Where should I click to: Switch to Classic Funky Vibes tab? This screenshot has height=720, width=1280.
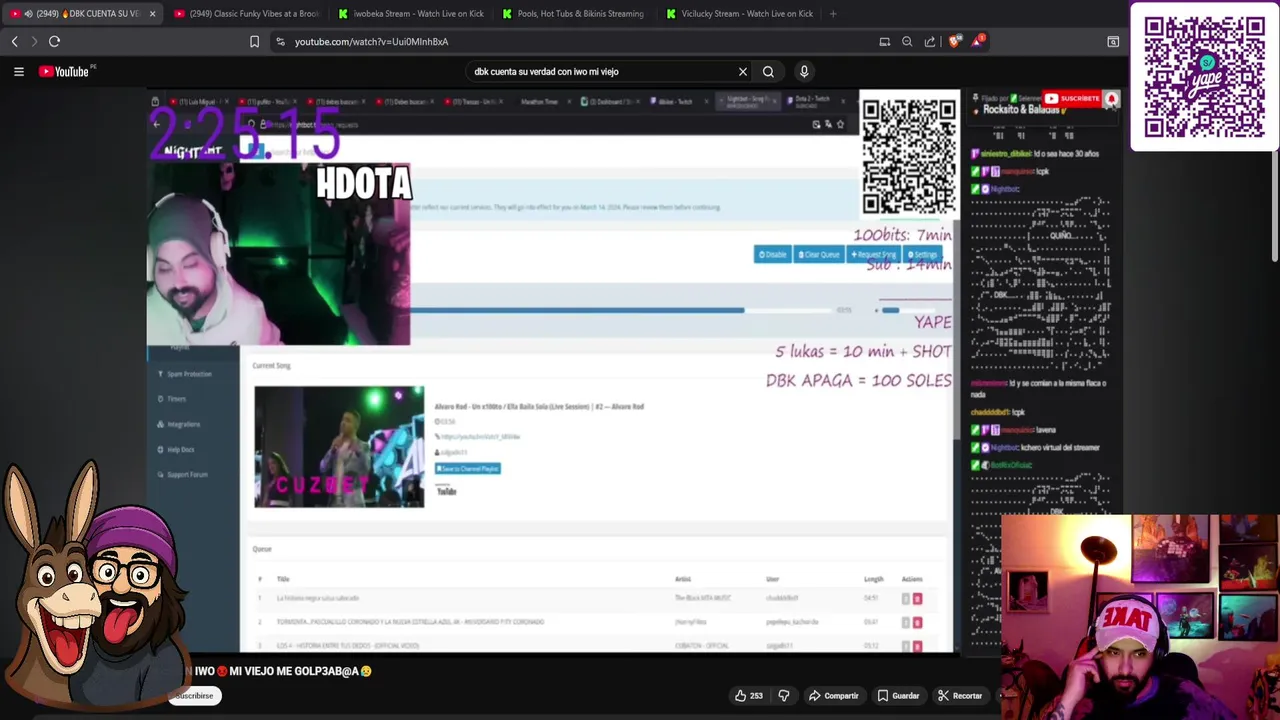click(x=245, y=14)
